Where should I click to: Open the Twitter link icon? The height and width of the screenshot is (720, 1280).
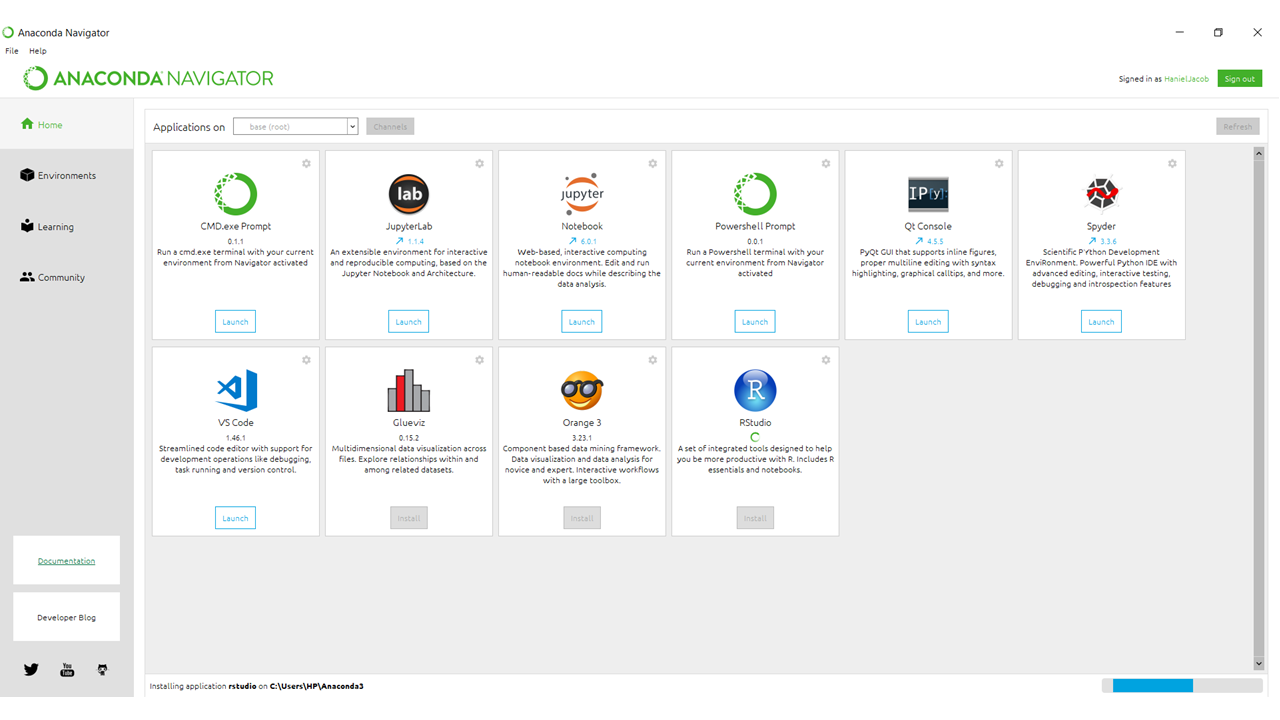[x=31, y=670]
